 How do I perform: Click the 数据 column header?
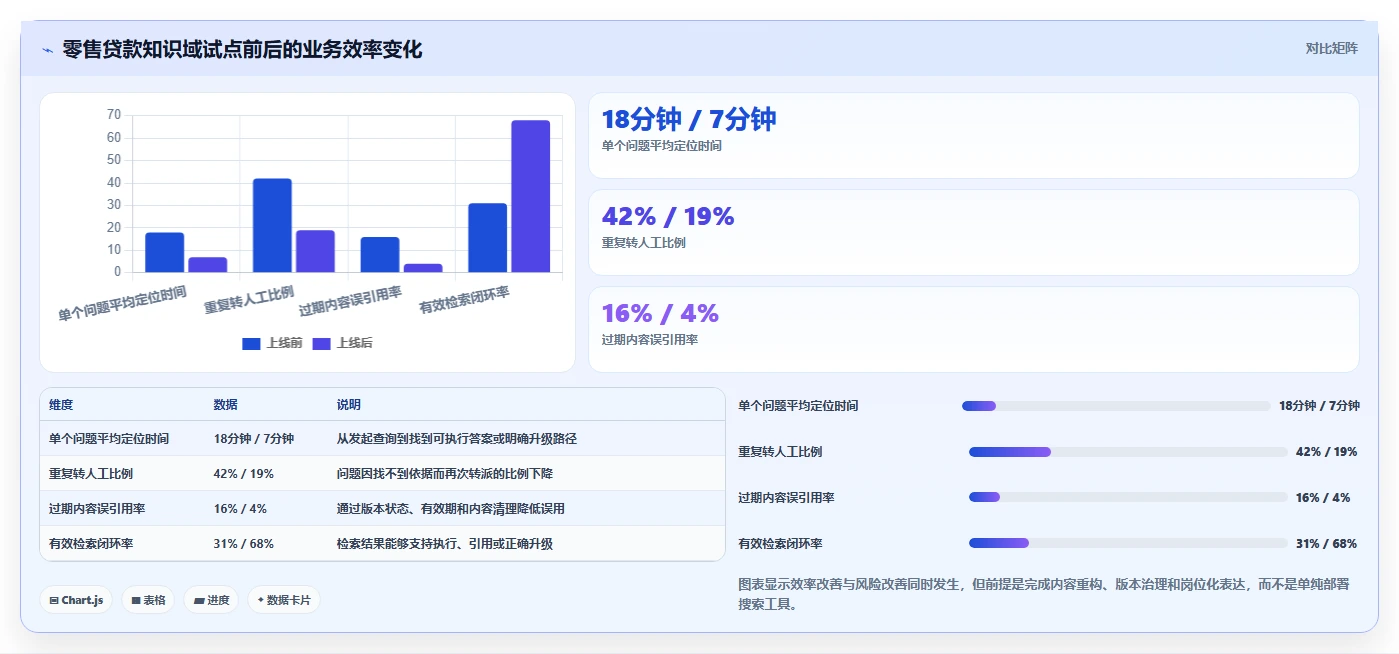tap(226, 405)
